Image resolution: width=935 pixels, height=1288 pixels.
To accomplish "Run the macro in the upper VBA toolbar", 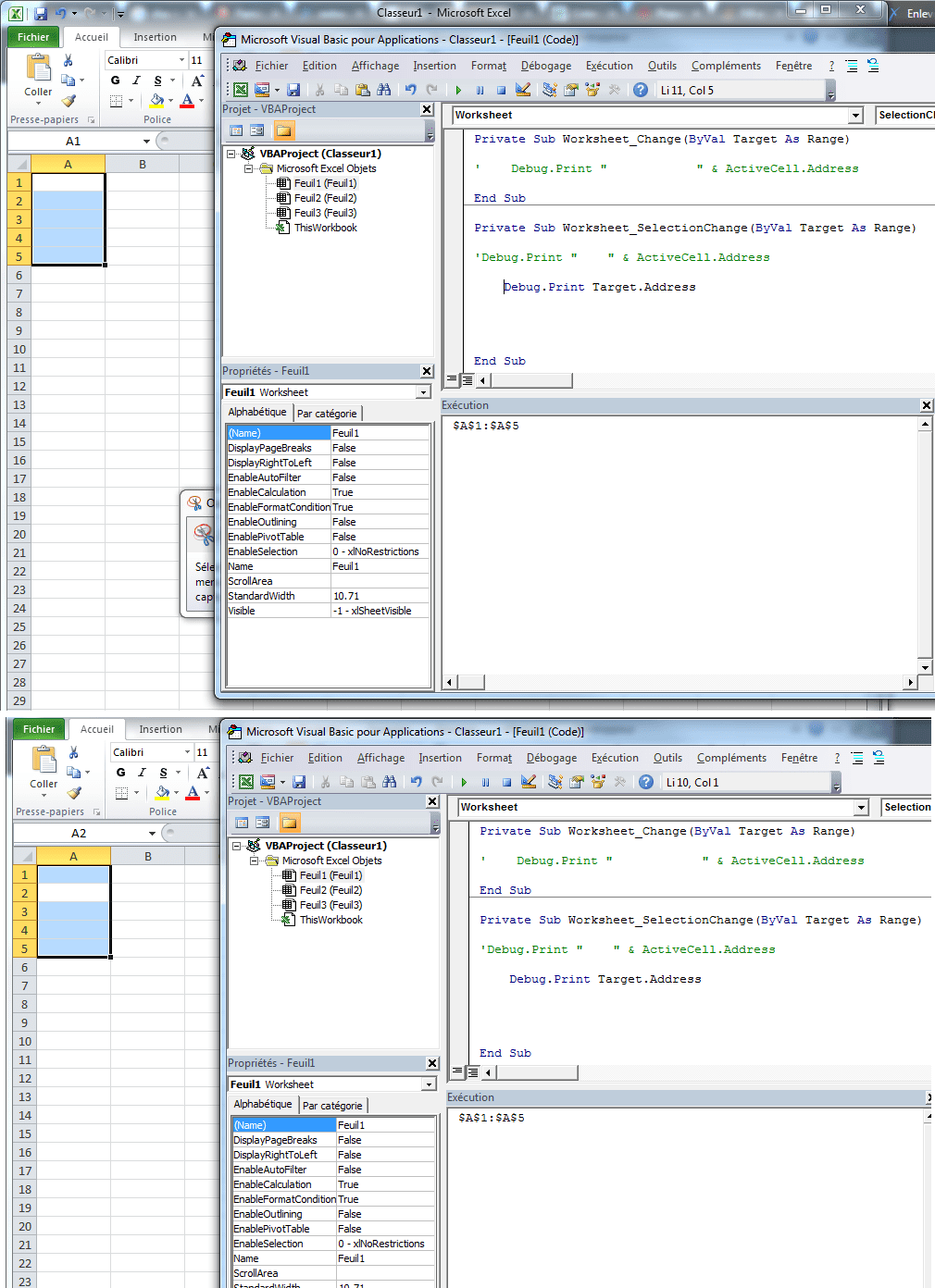I will click(458, 90).
